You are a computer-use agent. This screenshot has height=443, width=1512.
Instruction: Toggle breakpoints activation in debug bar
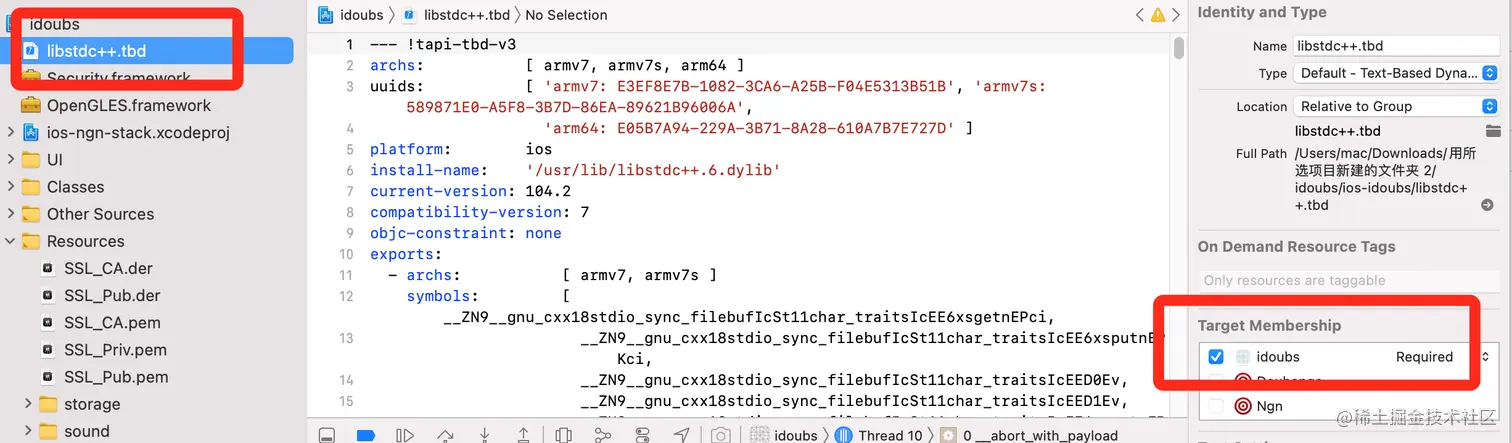tap(365, 435)
